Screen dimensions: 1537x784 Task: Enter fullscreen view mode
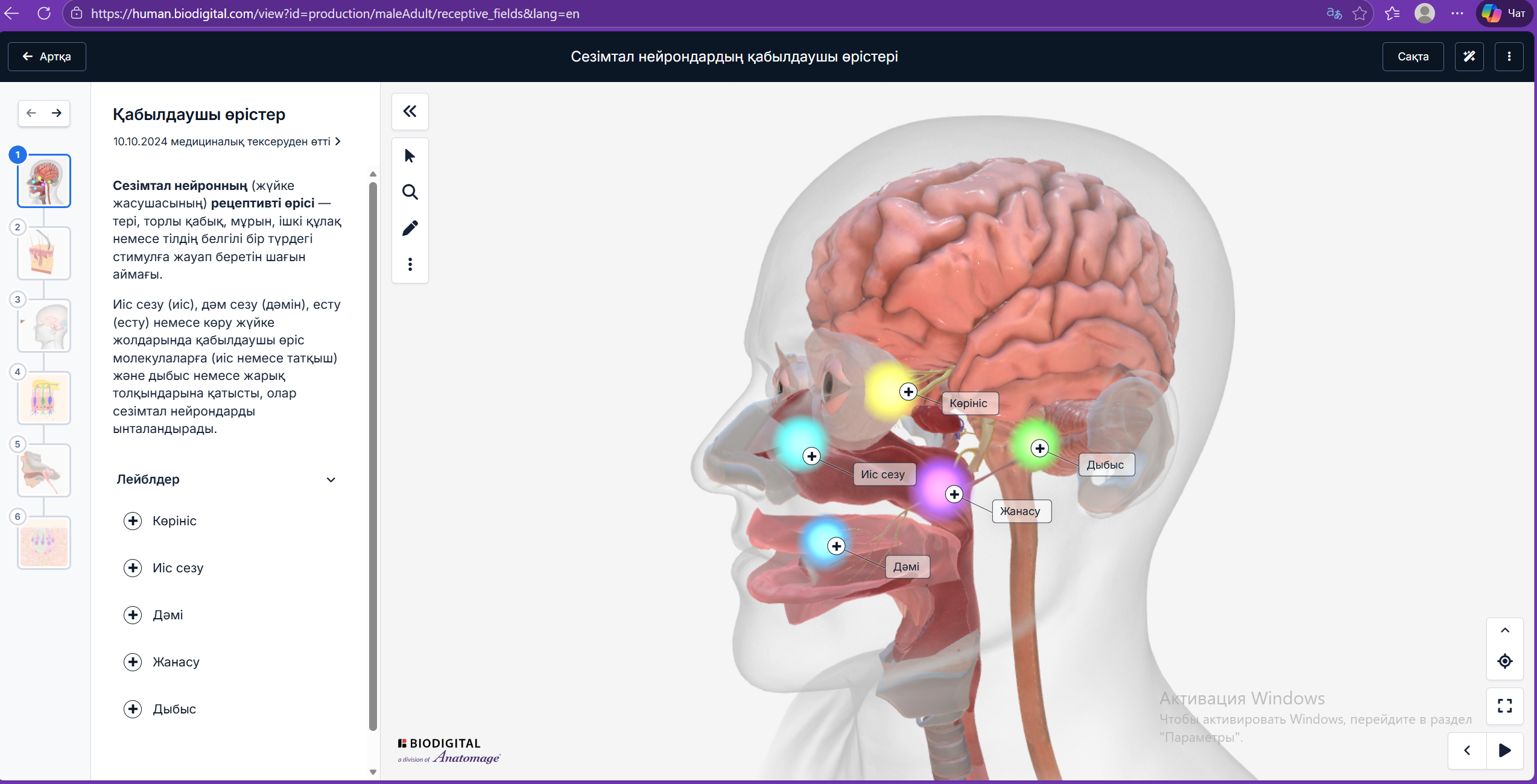point(1504,706)
